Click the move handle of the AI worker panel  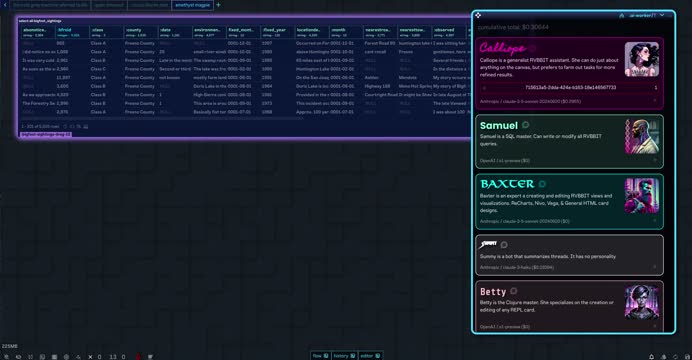[478, 15]
